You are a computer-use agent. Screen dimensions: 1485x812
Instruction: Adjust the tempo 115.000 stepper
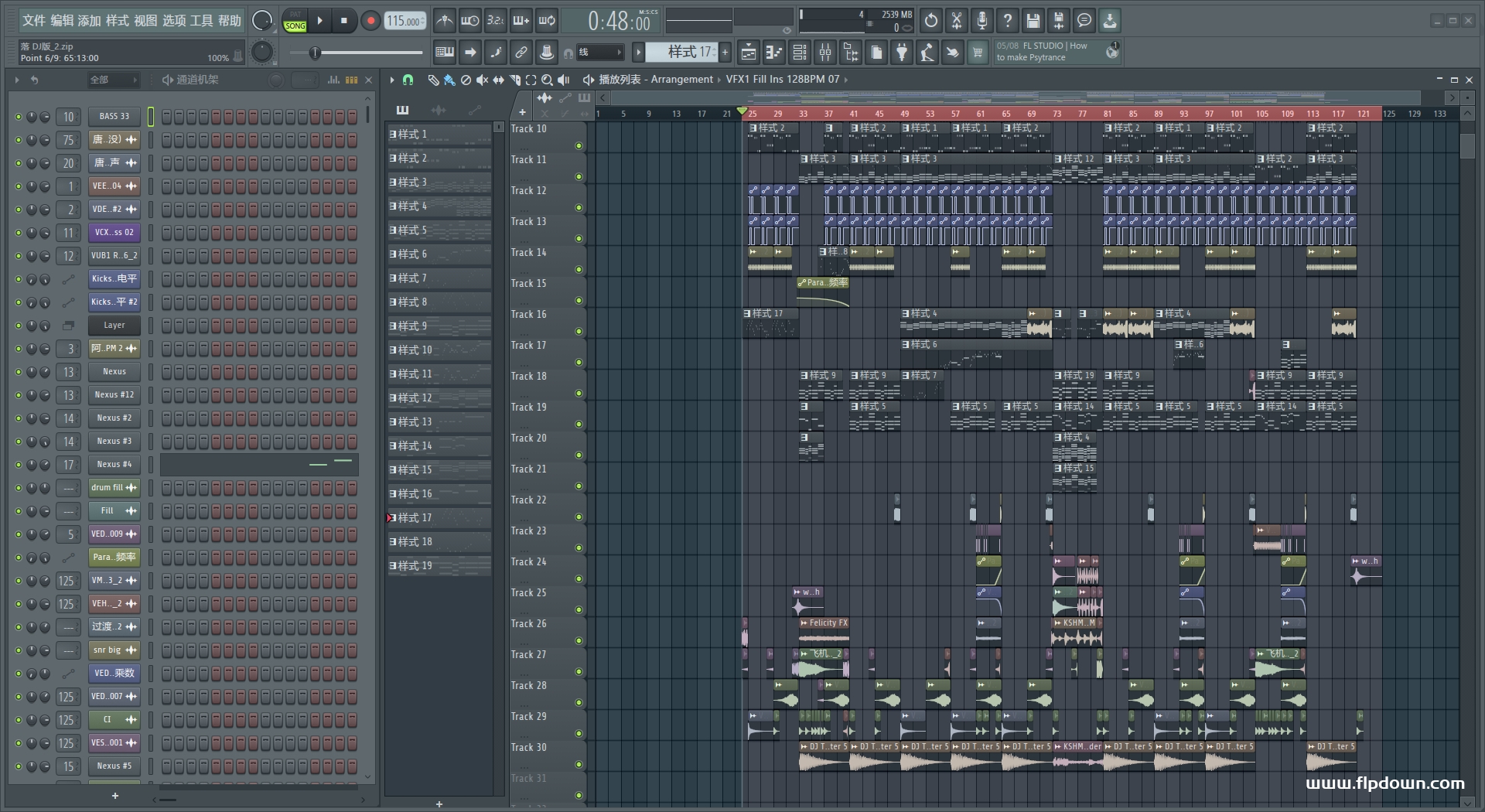tap(405, 21)
